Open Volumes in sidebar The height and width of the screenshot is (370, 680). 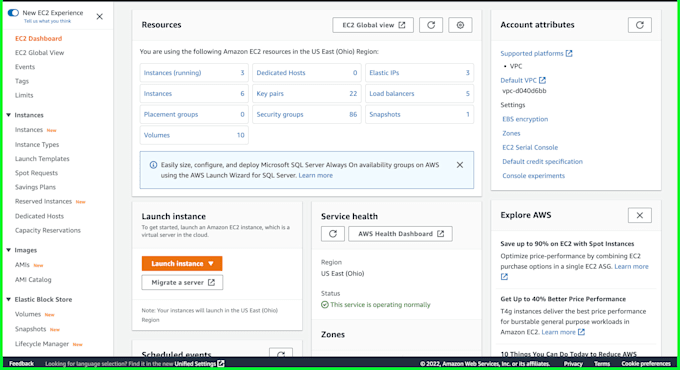28,314
